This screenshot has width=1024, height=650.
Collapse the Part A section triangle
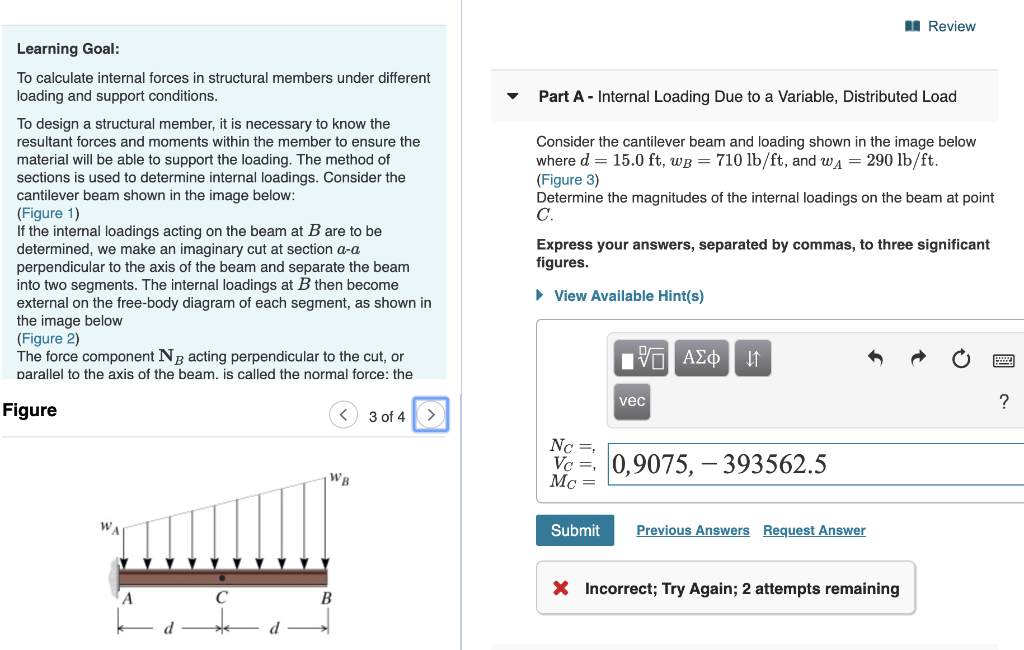coord(512,96)
